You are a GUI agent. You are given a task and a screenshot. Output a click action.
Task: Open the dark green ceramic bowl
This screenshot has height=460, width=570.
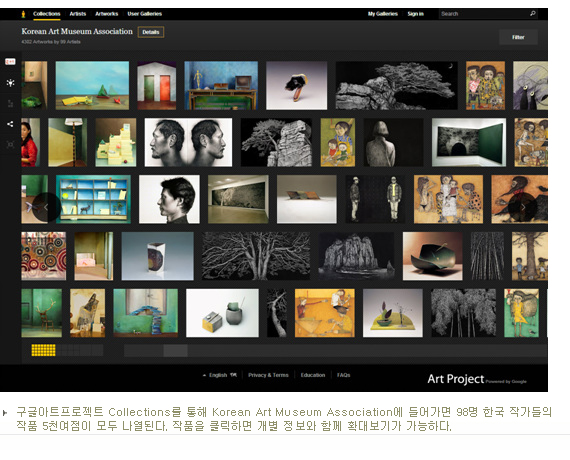tap(433, 256)
